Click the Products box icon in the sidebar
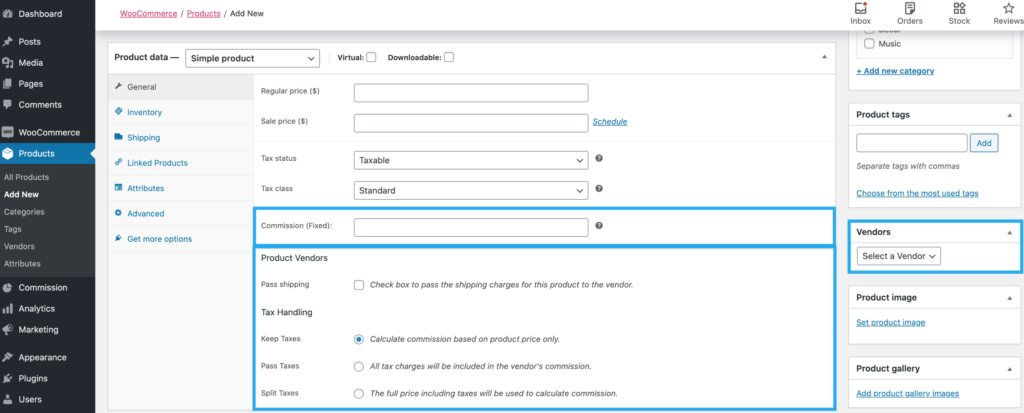 (8, 154)
